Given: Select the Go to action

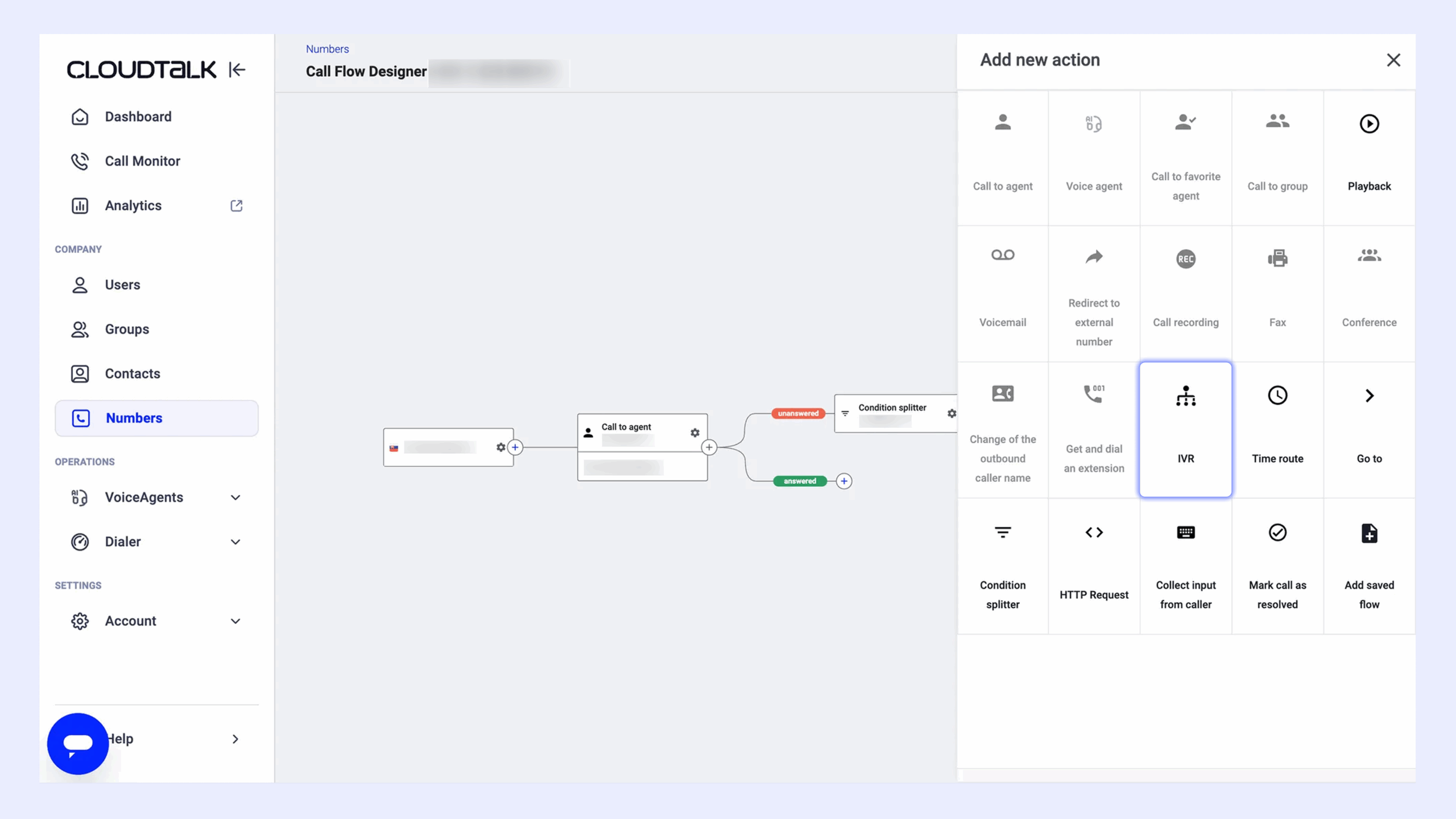Looking at the screenshot, I should (1368, 429).
